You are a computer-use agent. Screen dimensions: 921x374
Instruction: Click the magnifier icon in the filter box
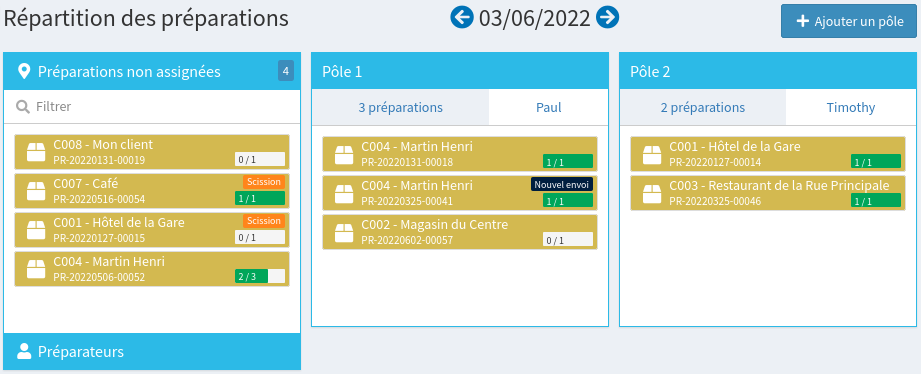(x=23, y=107)
